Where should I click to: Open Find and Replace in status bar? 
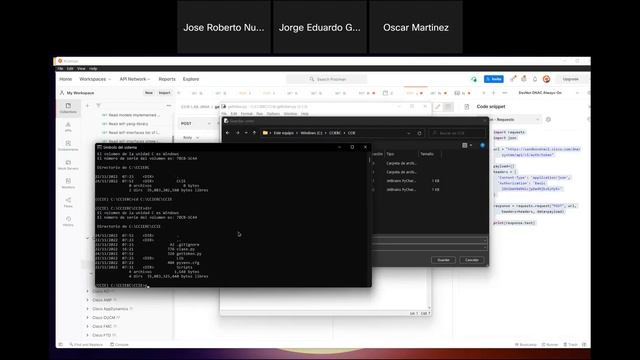point(86,345)
